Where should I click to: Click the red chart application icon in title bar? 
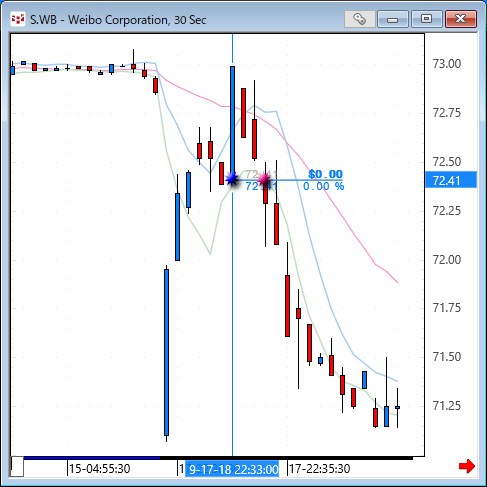tap(18, 19)
